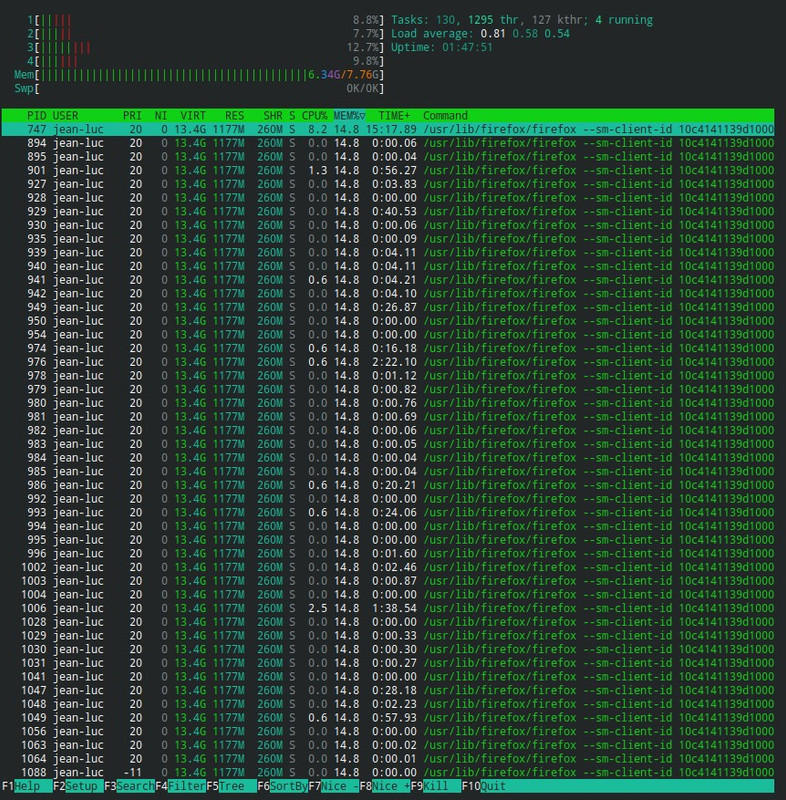
Task: Click the 2.5 CPU% value on PID 1006
Action: [x=318, y=608]
